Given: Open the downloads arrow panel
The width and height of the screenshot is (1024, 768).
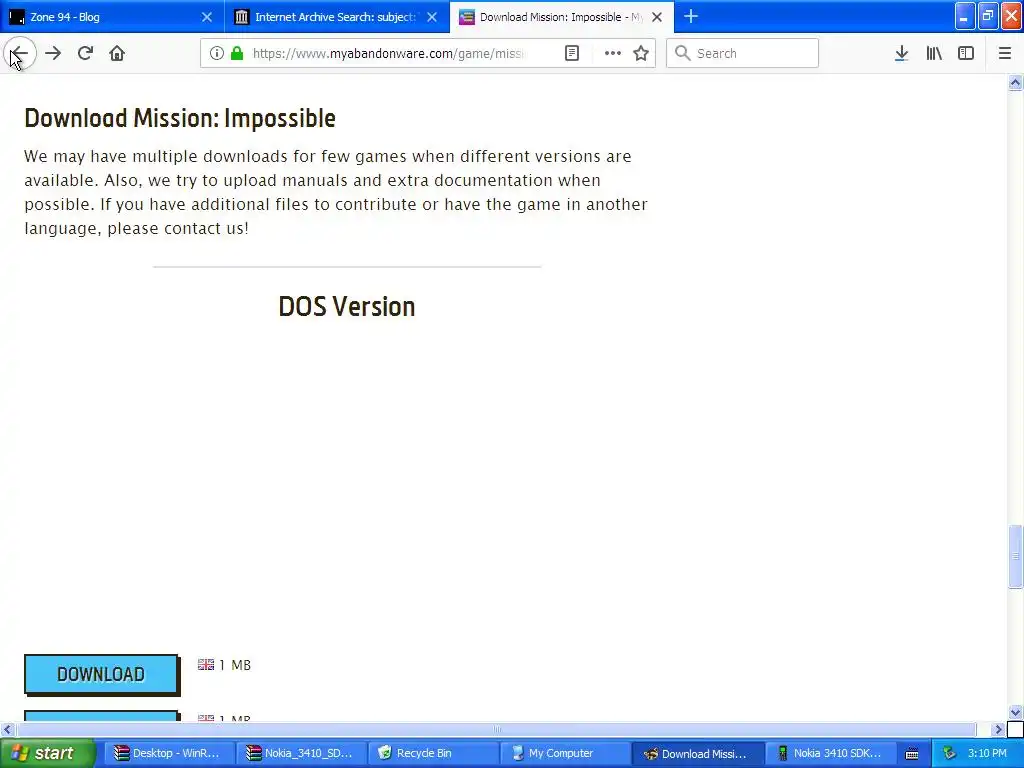Looking at the screenshot, I should click(x=901, y=54).
